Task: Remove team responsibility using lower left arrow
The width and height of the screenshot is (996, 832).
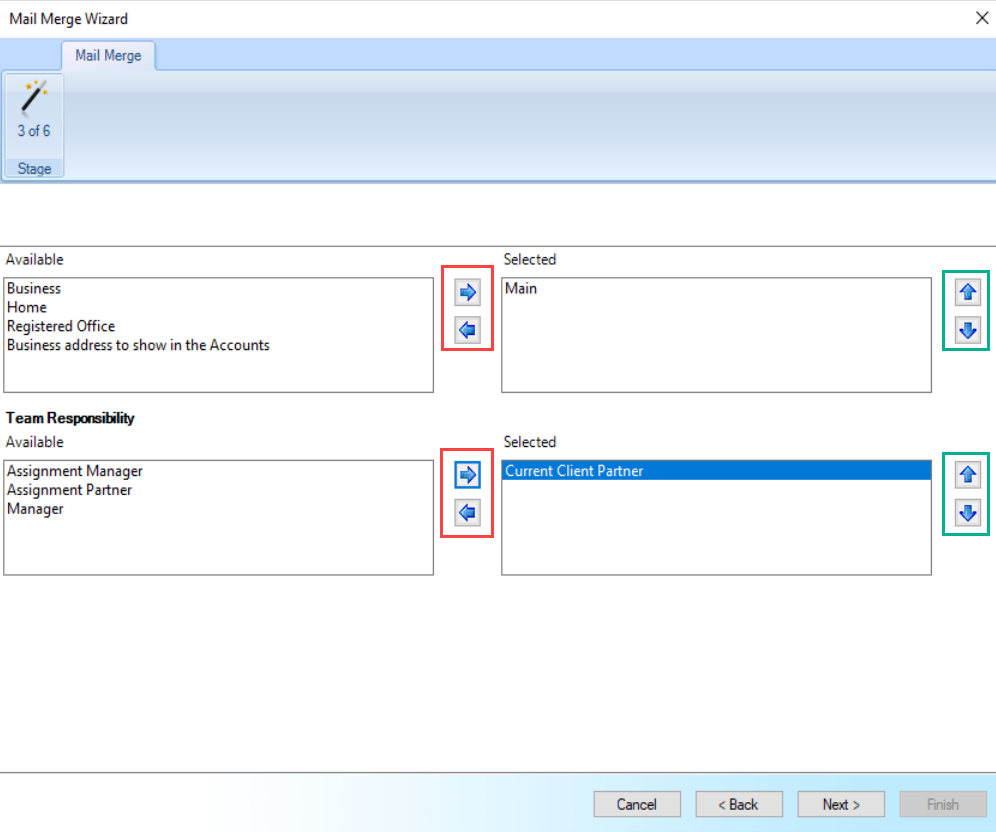Action: point(468,513)
